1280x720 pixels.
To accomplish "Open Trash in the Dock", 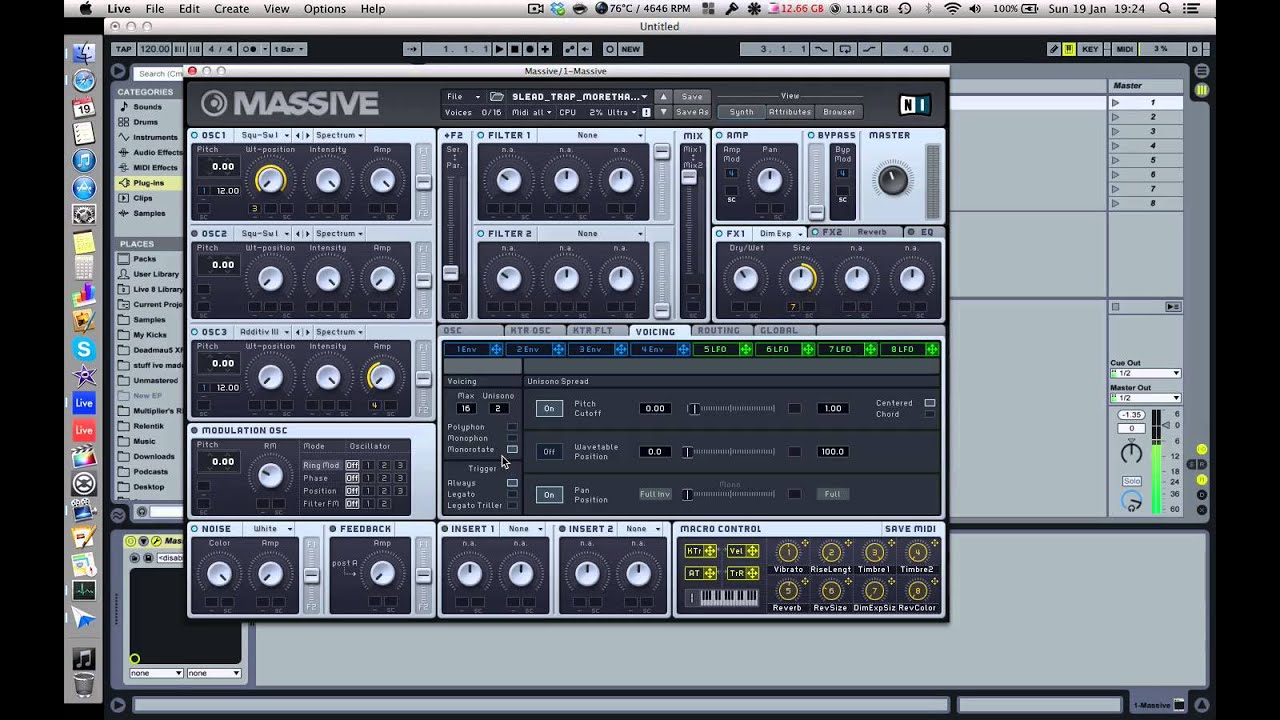I will [84, 685].
